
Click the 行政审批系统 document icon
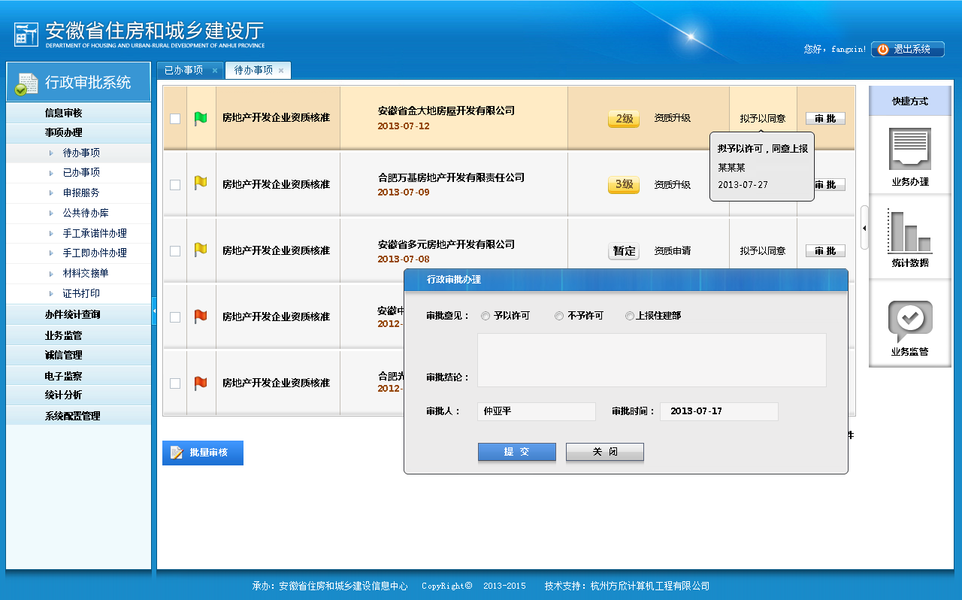[26, 84]
